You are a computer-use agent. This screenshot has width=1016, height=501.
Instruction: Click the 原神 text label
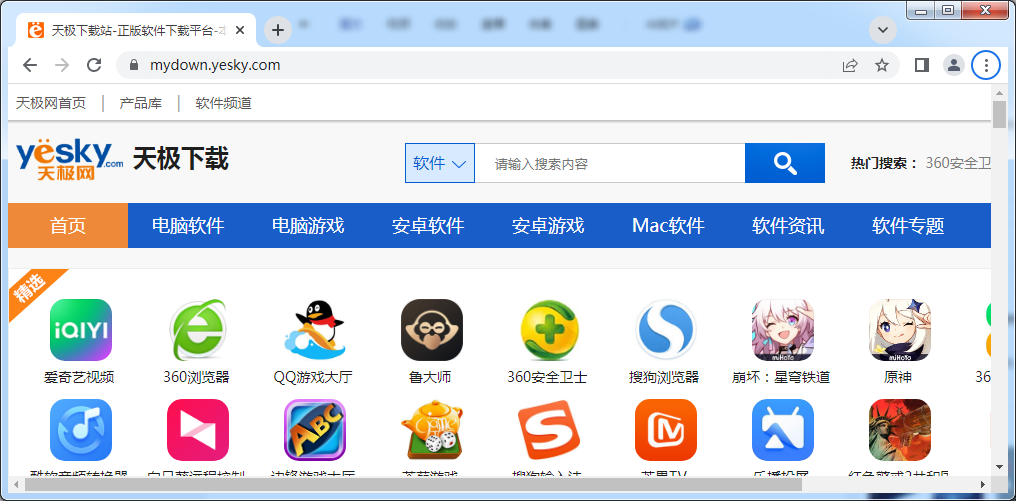coord(898,377)
